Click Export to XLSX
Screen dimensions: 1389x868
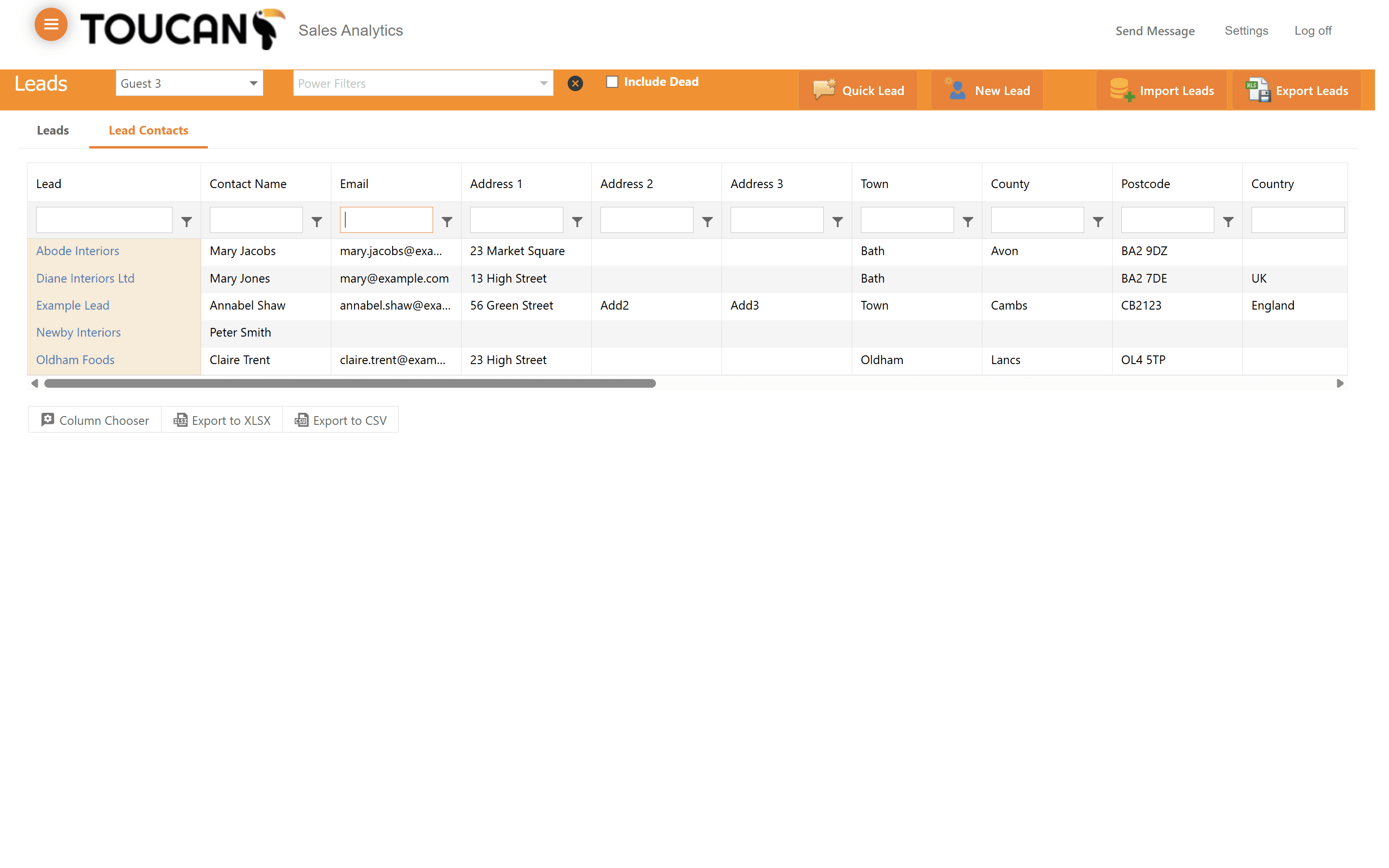[x=222, y=420]
